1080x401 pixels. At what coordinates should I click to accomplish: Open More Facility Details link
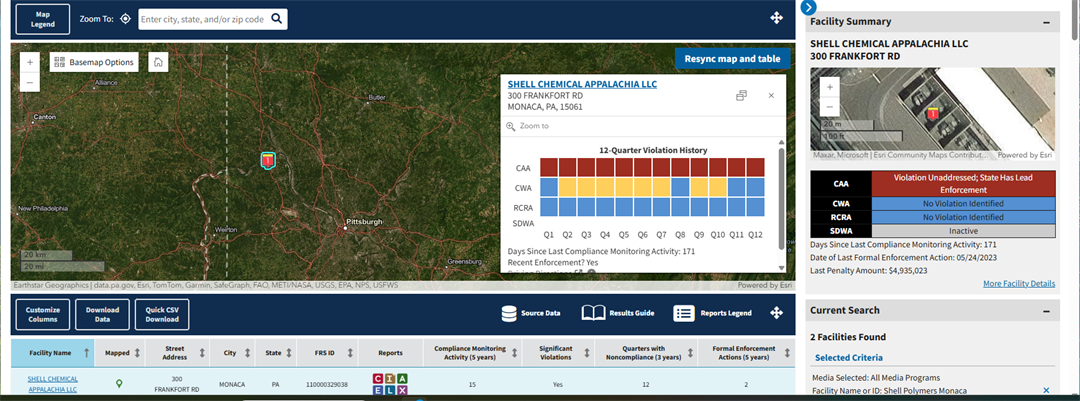pos(1018,284)
